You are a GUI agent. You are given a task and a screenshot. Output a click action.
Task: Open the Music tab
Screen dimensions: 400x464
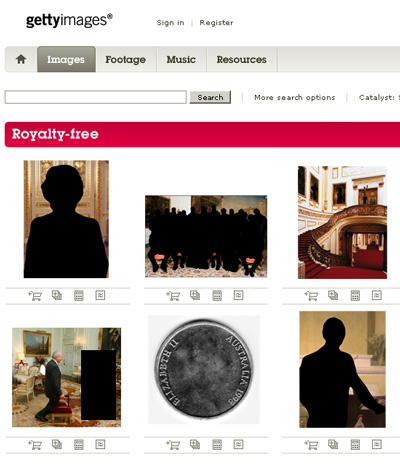[x=181, y=59]
